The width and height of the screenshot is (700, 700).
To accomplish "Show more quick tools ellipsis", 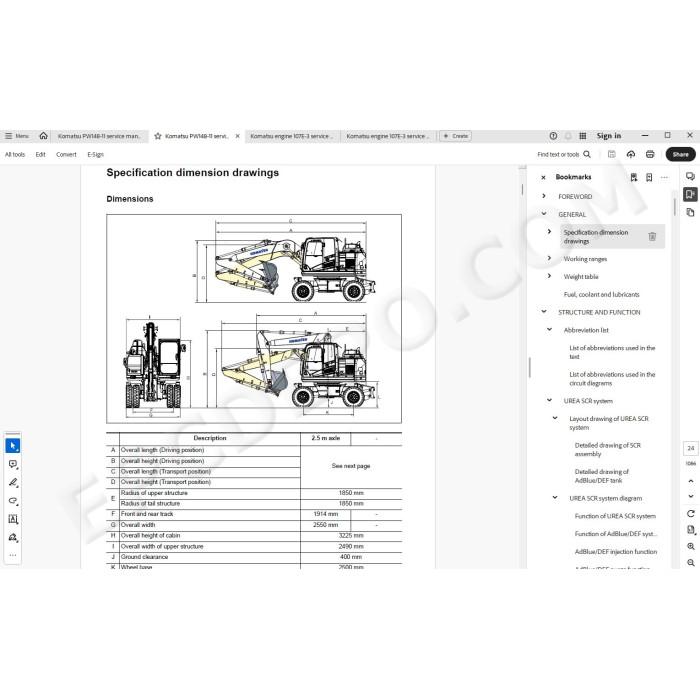I will coord(12,555).
